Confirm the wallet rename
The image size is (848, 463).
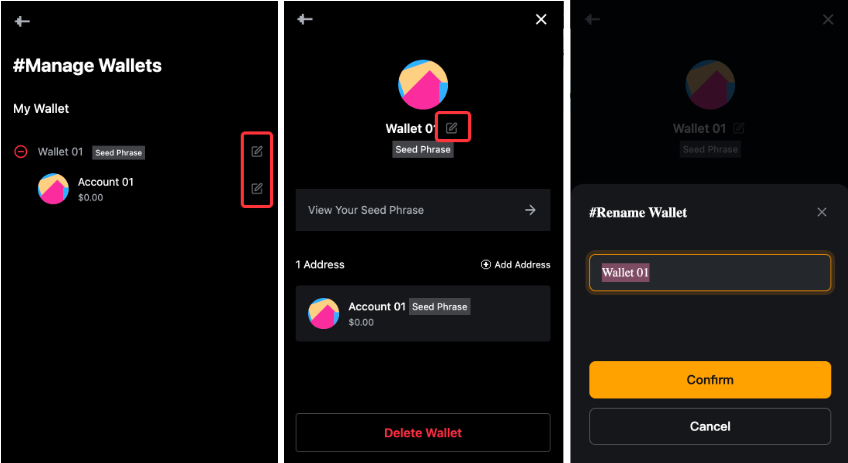(x=710, y=380)
